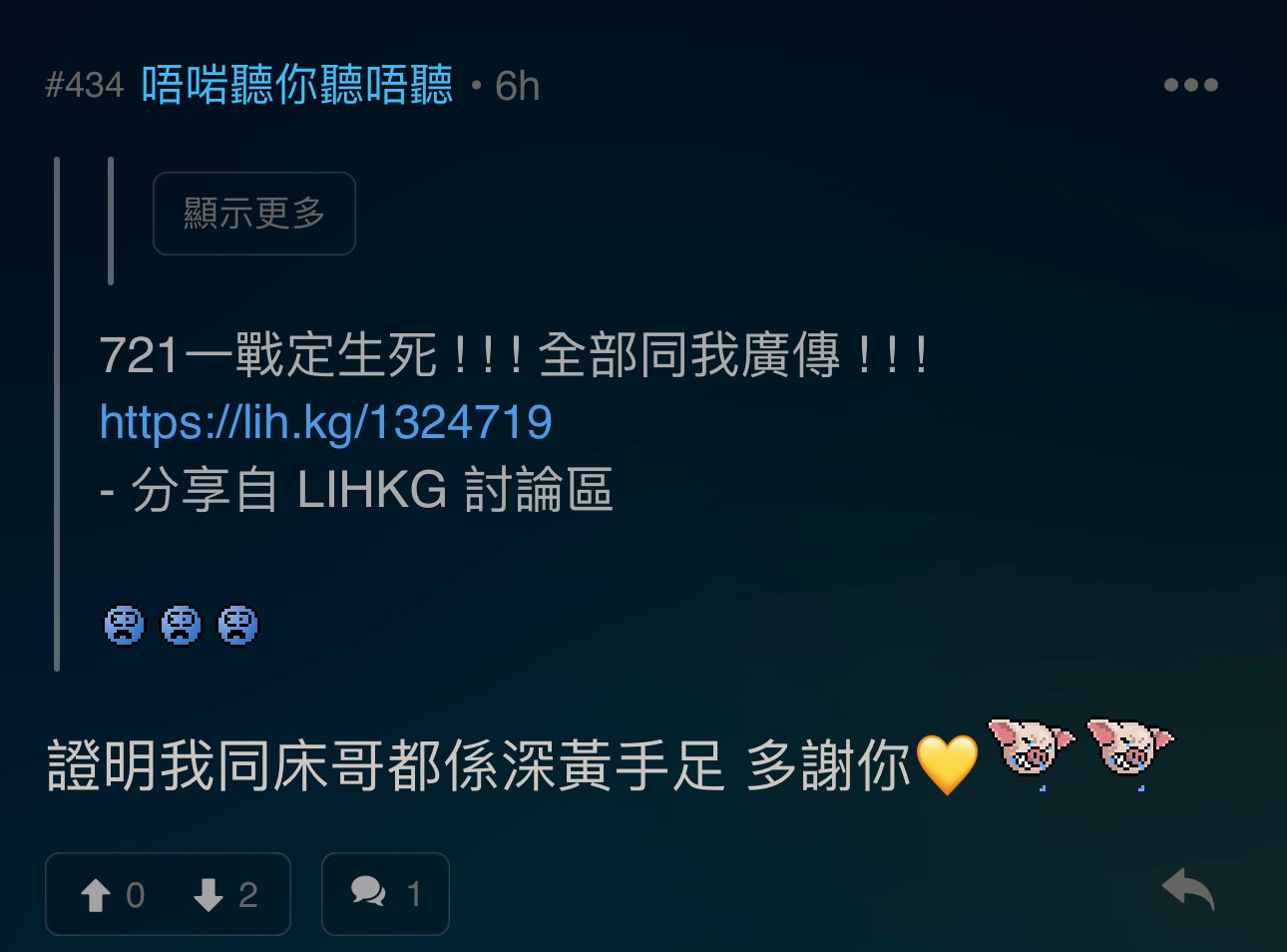
Task: Open the https://lih.kg/1324719 link
Action: tap(325, 422)
